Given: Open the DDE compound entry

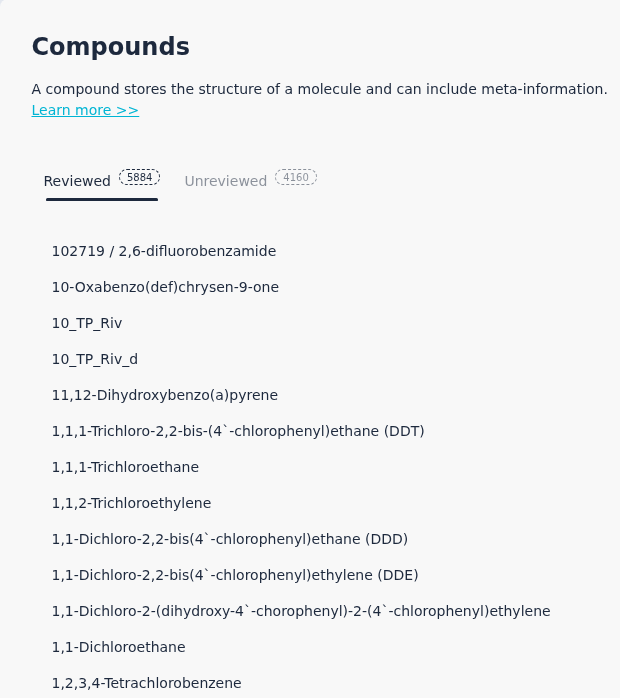Looking at the screenshot, I should (x=235, y=575).
